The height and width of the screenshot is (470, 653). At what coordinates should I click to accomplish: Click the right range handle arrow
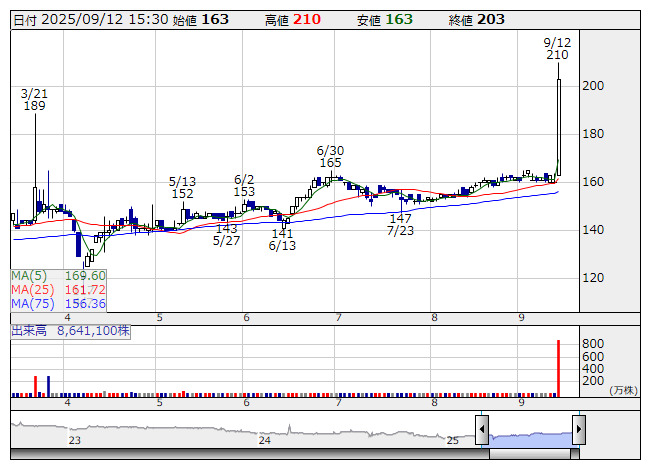click(x=578, y=431)
